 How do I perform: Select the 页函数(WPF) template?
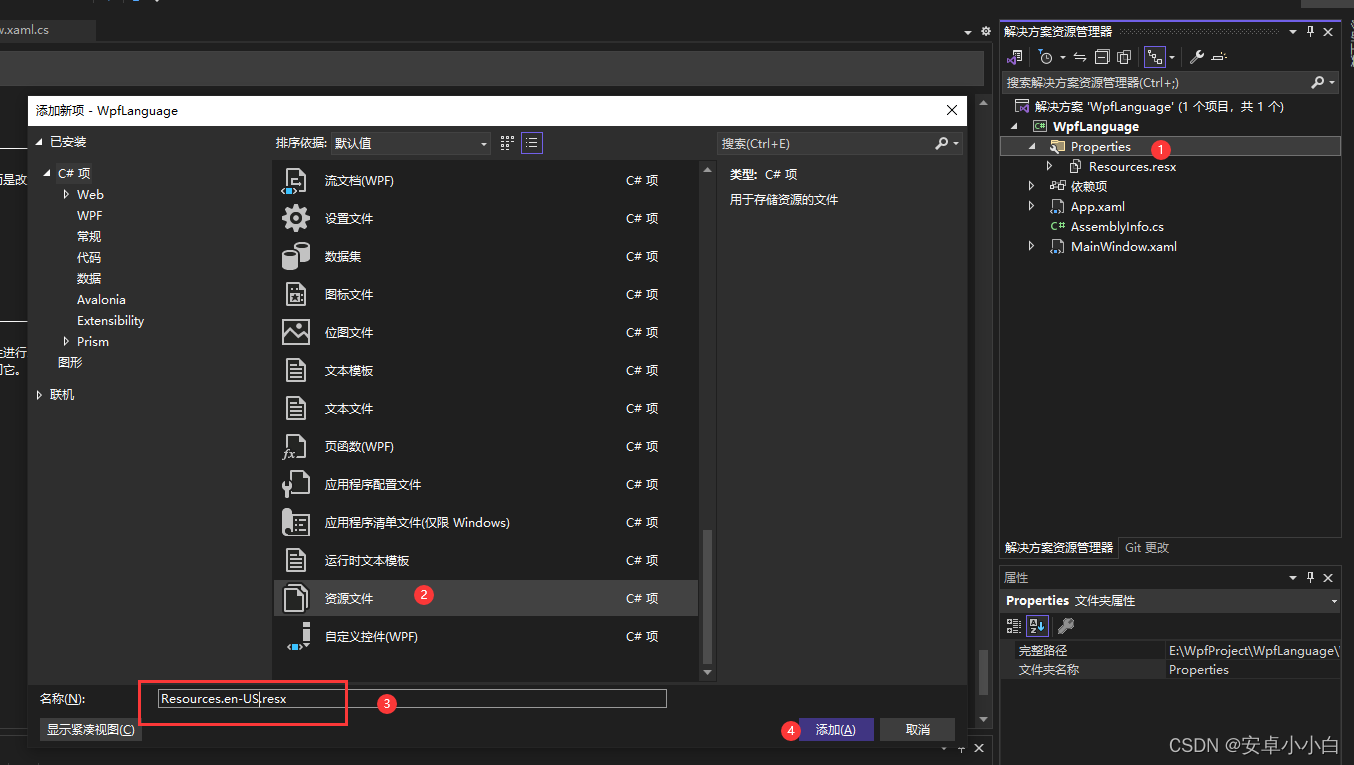click(485, 446)
